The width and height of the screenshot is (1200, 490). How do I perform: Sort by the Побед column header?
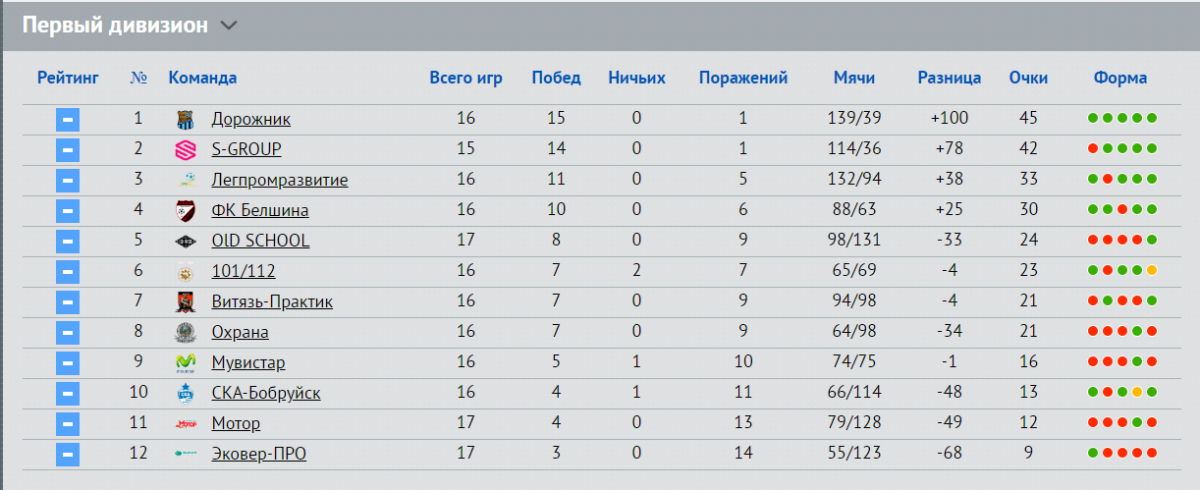click(x=556, y=78)
